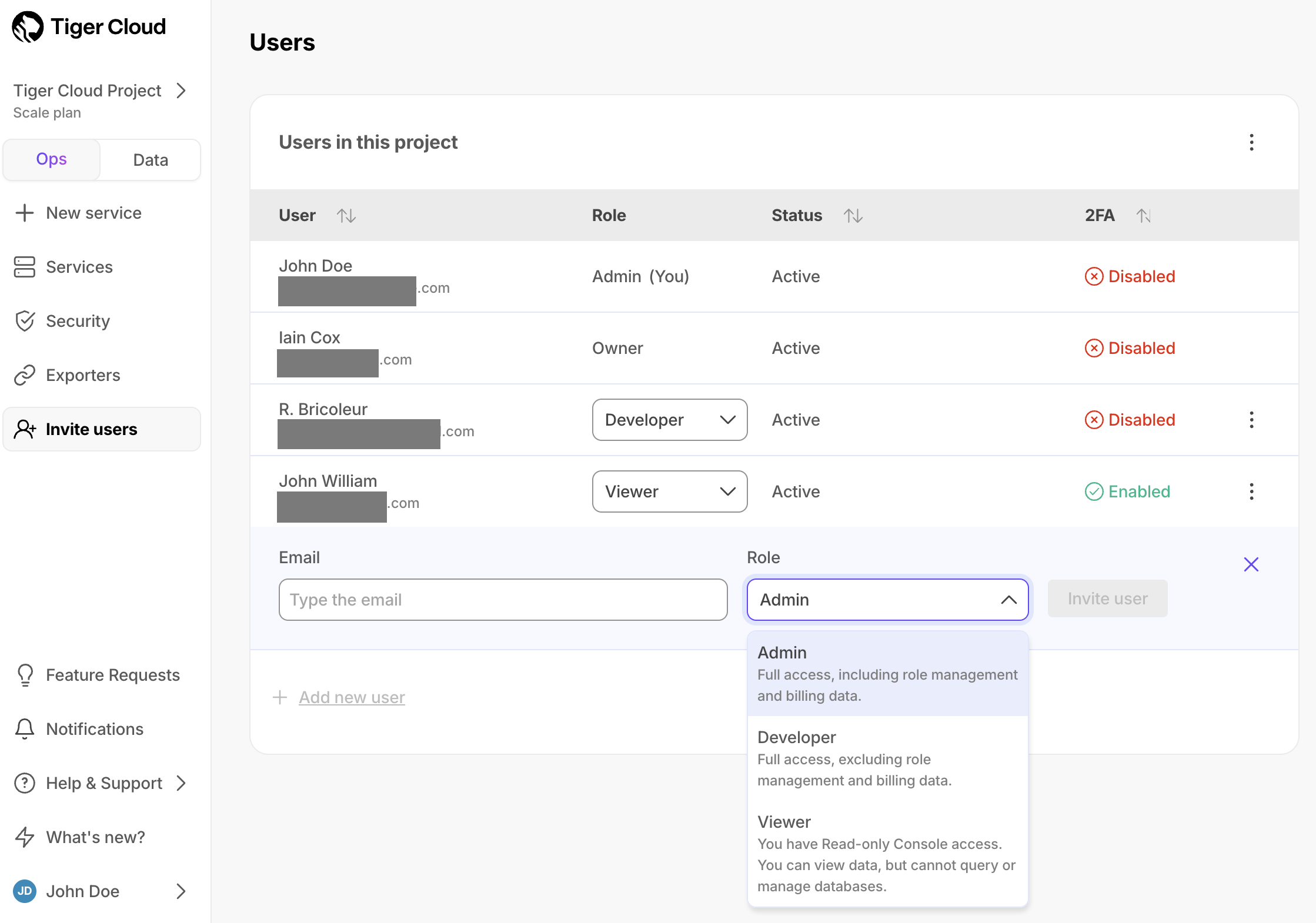This screenshot has height=923, width=1316.
Task: Go to the Services page
Action: (x=79, y=267)
